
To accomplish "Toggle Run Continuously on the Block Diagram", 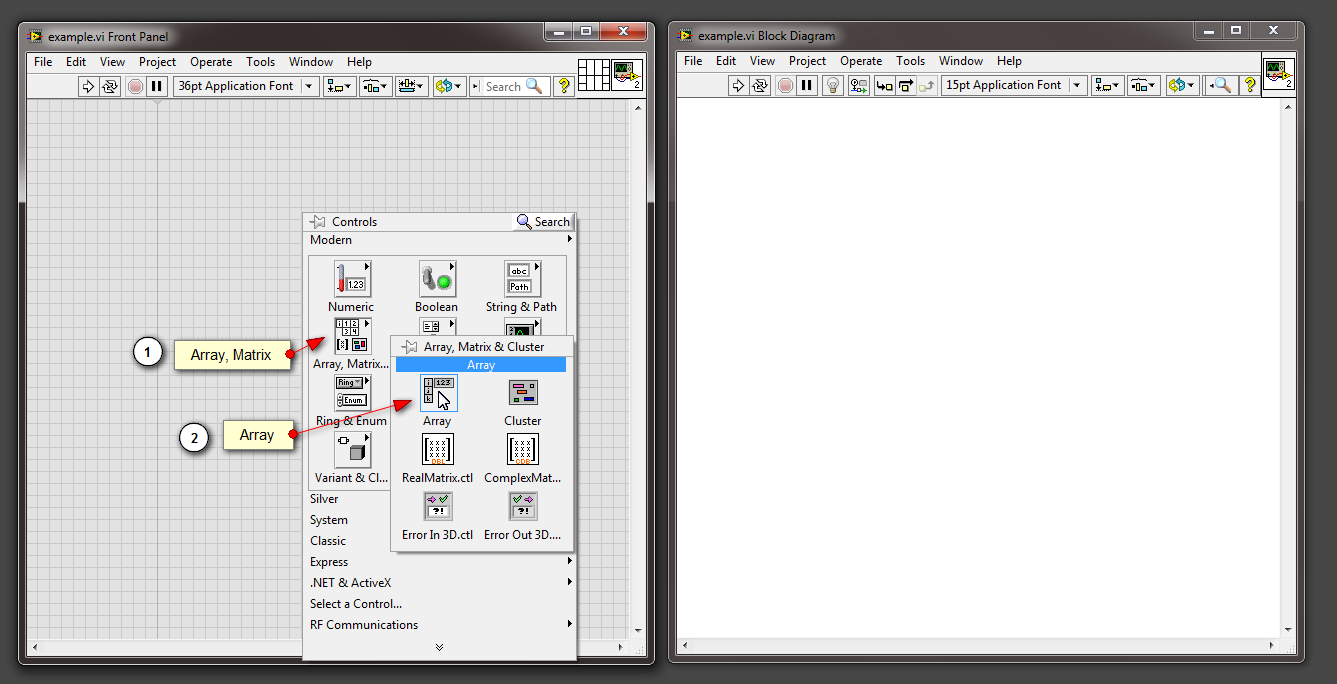I will coord(762,85).
